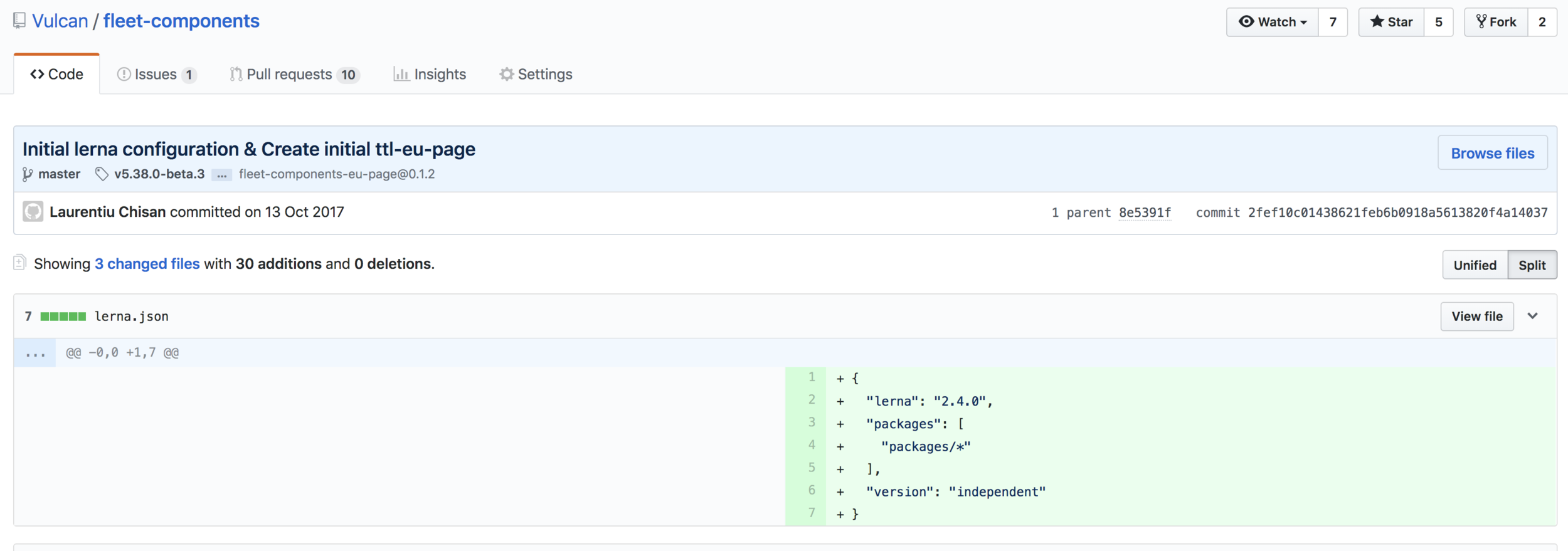Click the watchers count 7
The height and width of the screenshot is (551, 1568).
click(1333, 22)
